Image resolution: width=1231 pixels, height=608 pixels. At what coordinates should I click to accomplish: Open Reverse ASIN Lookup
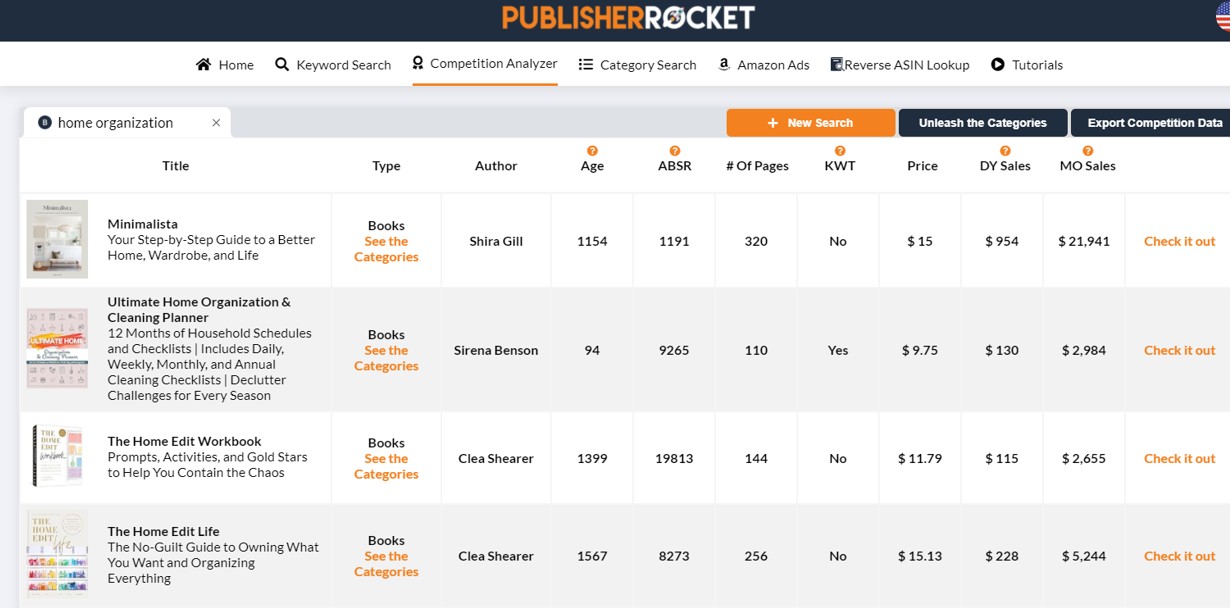900,64
